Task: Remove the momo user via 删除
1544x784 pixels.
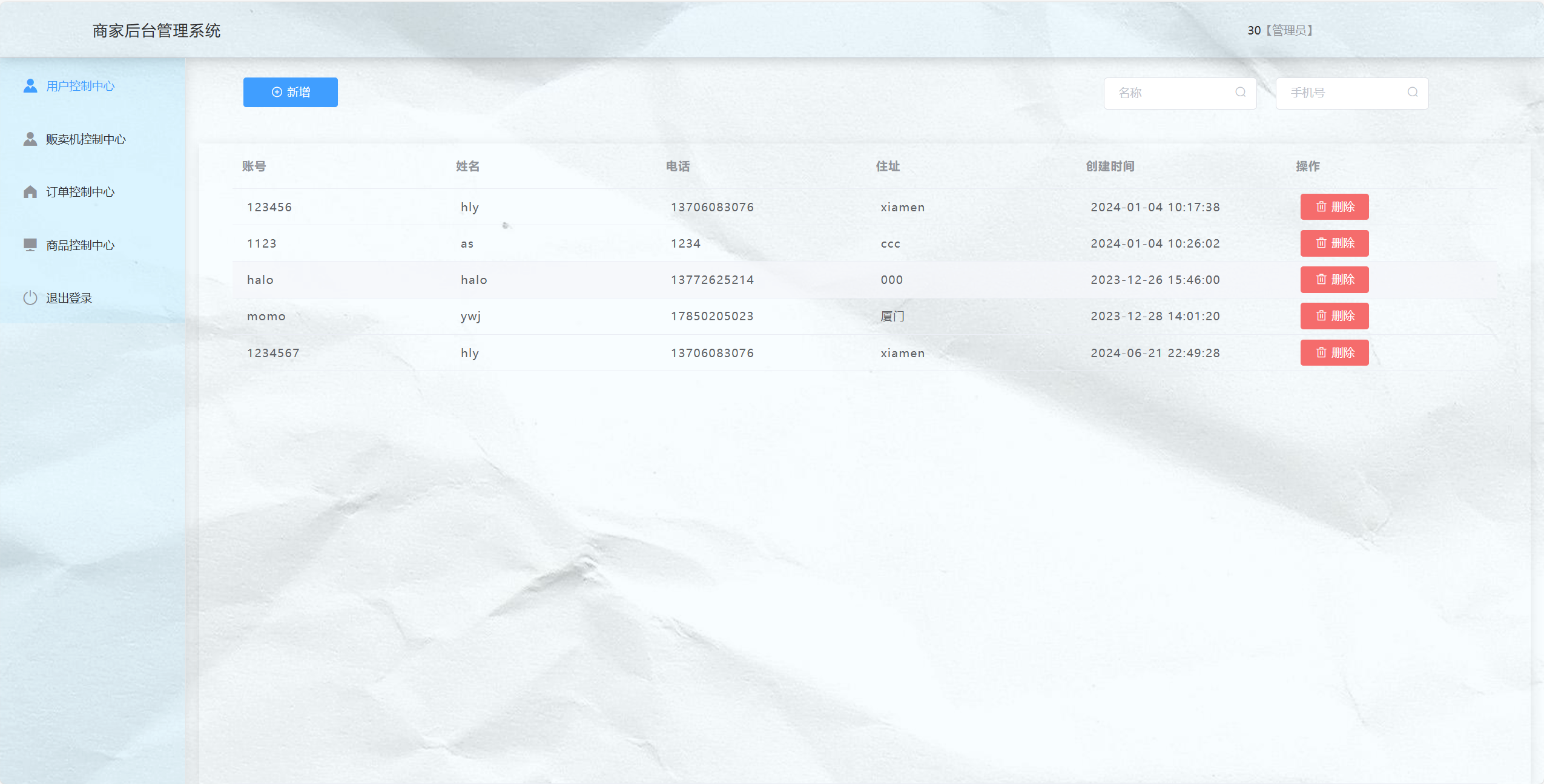Action: pos(1334,316)
